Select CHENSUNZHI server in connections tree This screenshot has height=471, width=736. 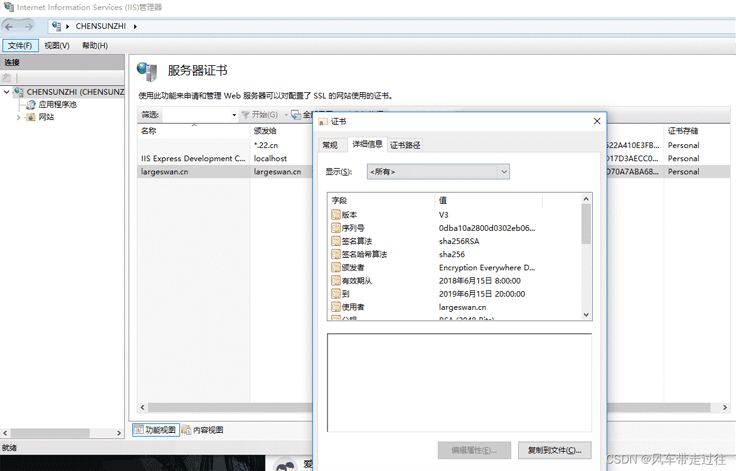point(75,92)
